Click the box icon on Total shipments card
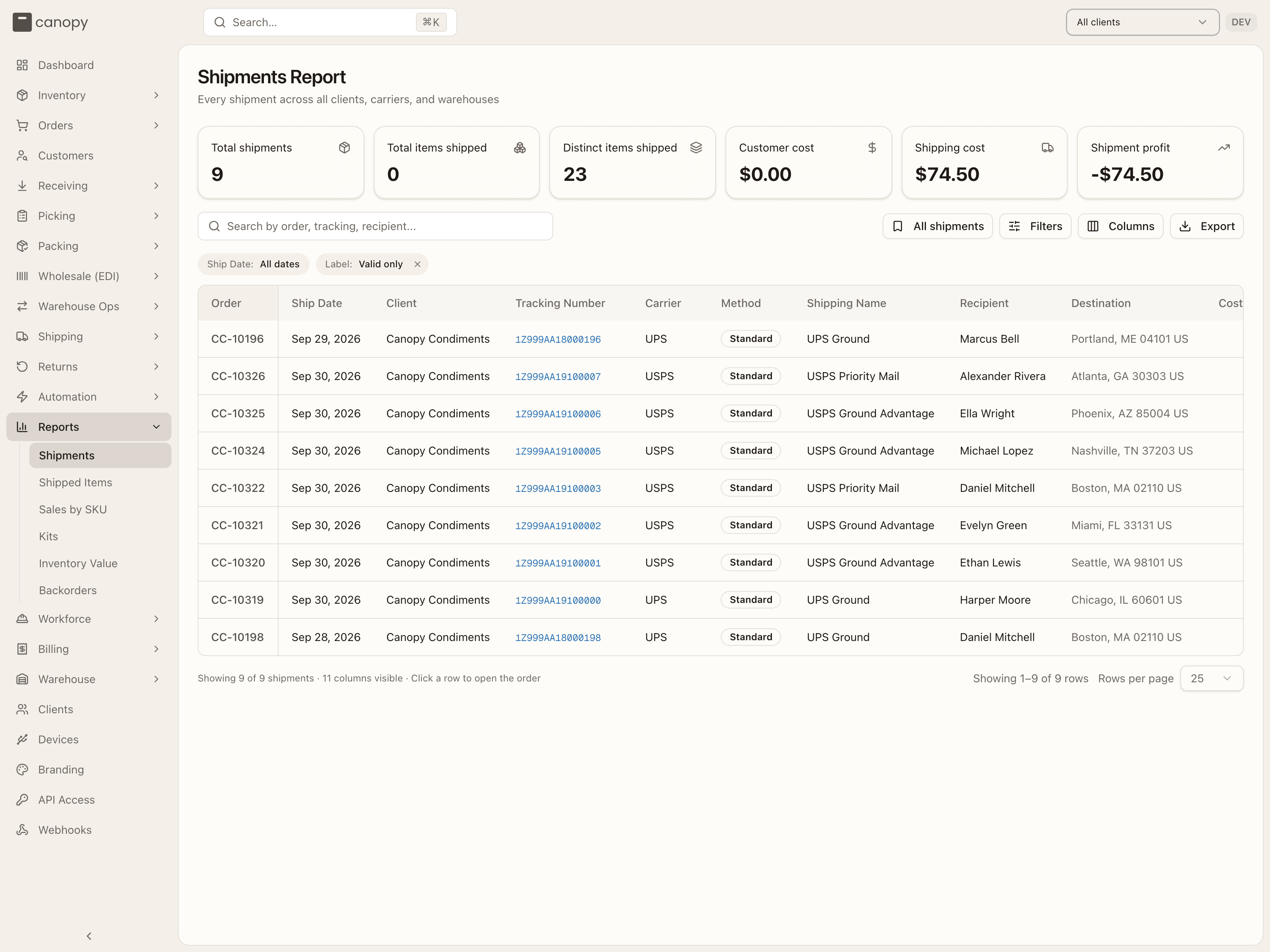The height and width of the screenshot is (952, 1270). [344, 148]
